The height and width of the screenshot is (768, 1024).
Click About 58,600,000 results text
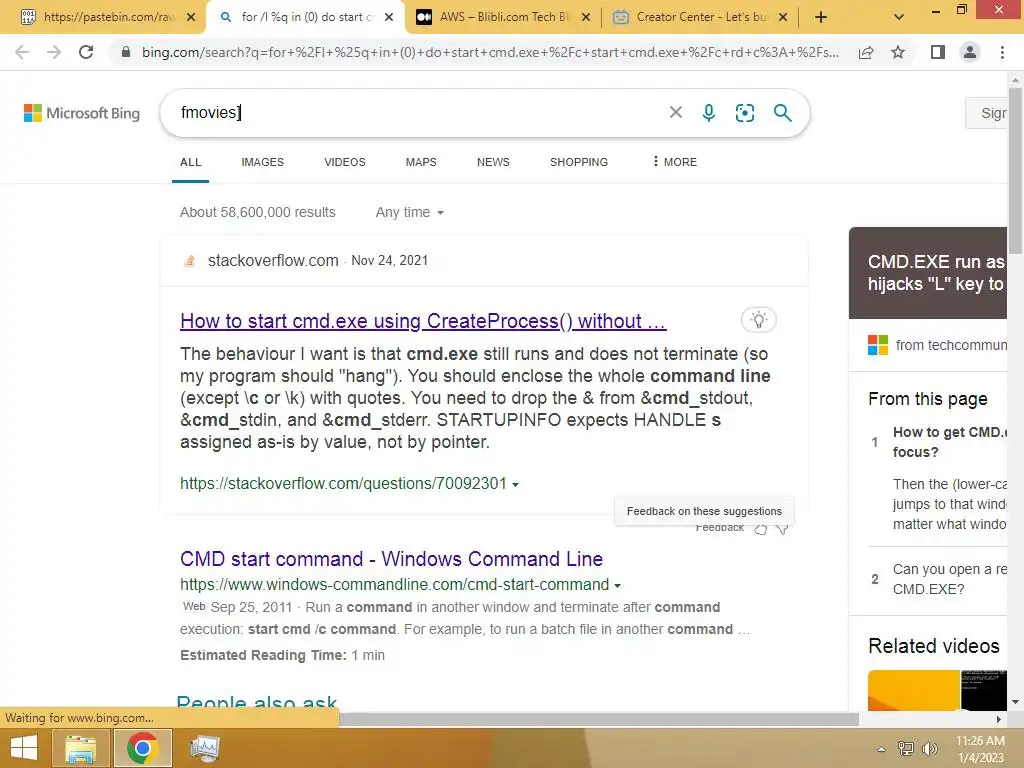[x=257, y=212]
